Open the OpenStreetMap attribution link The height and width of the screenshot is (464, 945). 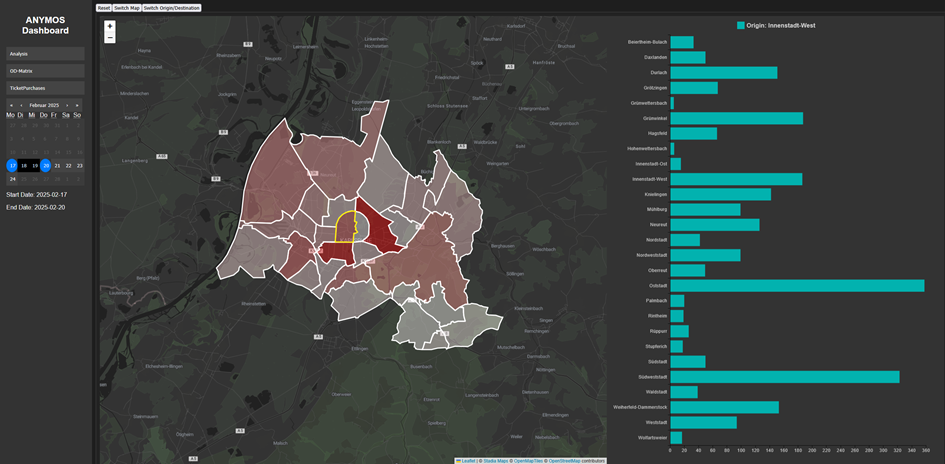point(564,460)
